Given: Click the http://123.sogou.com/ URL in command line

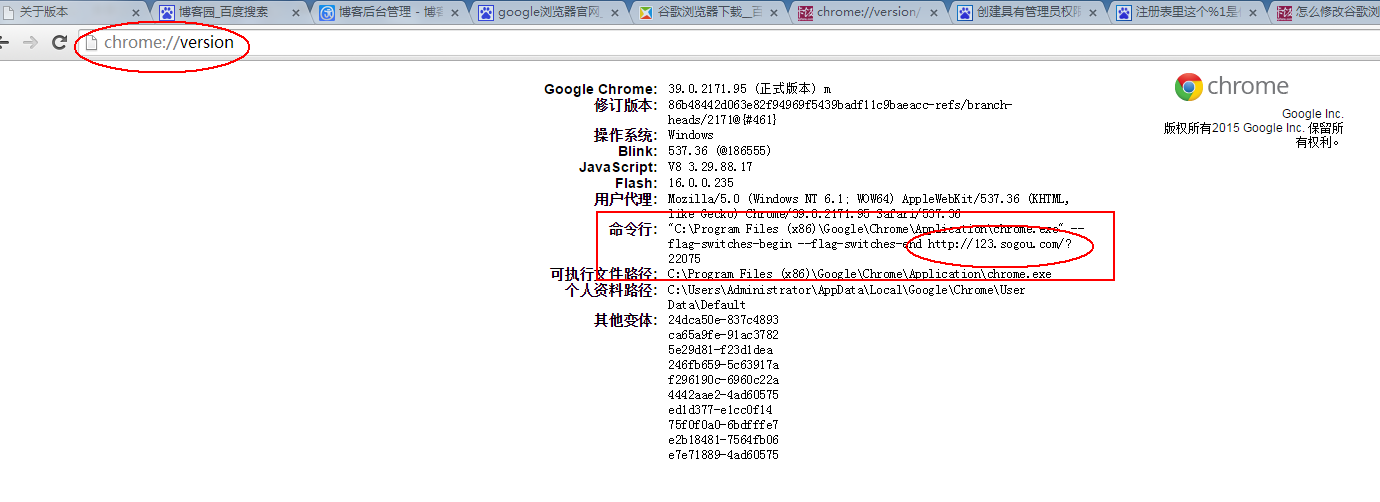Looking at the screenshot, I should point(999,244).
